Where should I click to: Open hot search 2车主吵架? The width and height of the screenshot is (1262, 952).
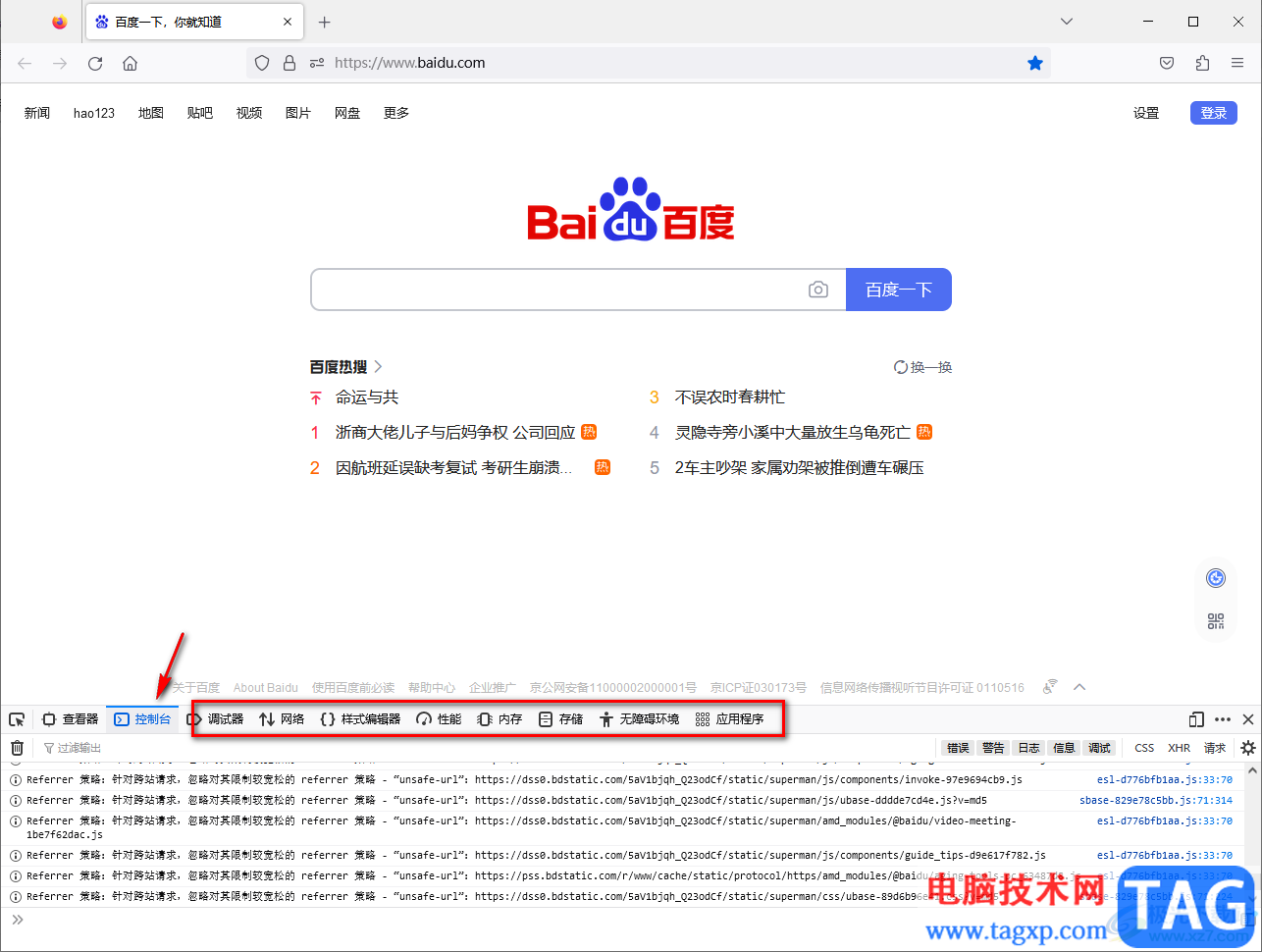[800, 468]
